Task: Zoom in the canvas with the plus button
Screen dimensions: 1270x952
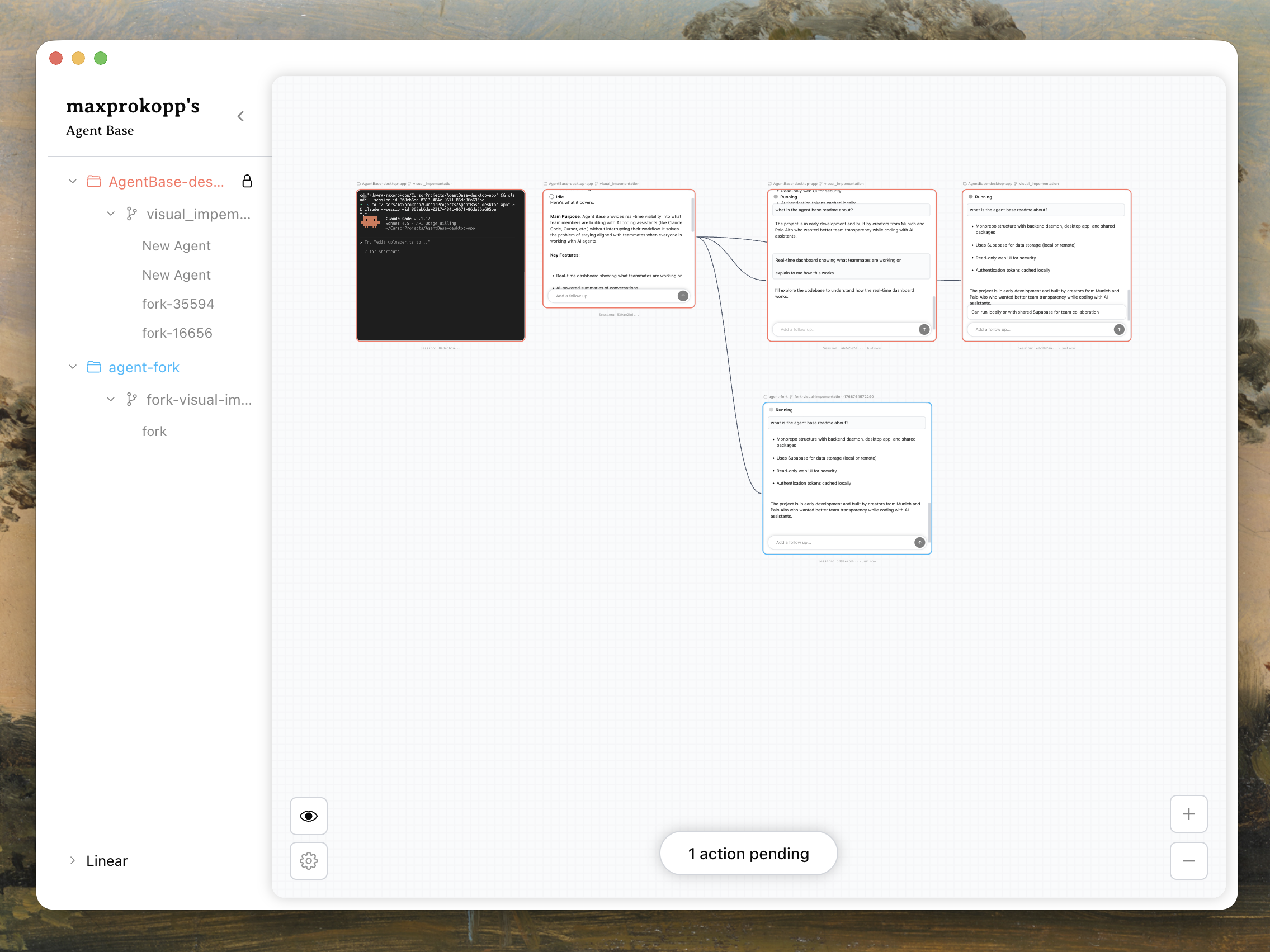Action: pos(1188,814)
